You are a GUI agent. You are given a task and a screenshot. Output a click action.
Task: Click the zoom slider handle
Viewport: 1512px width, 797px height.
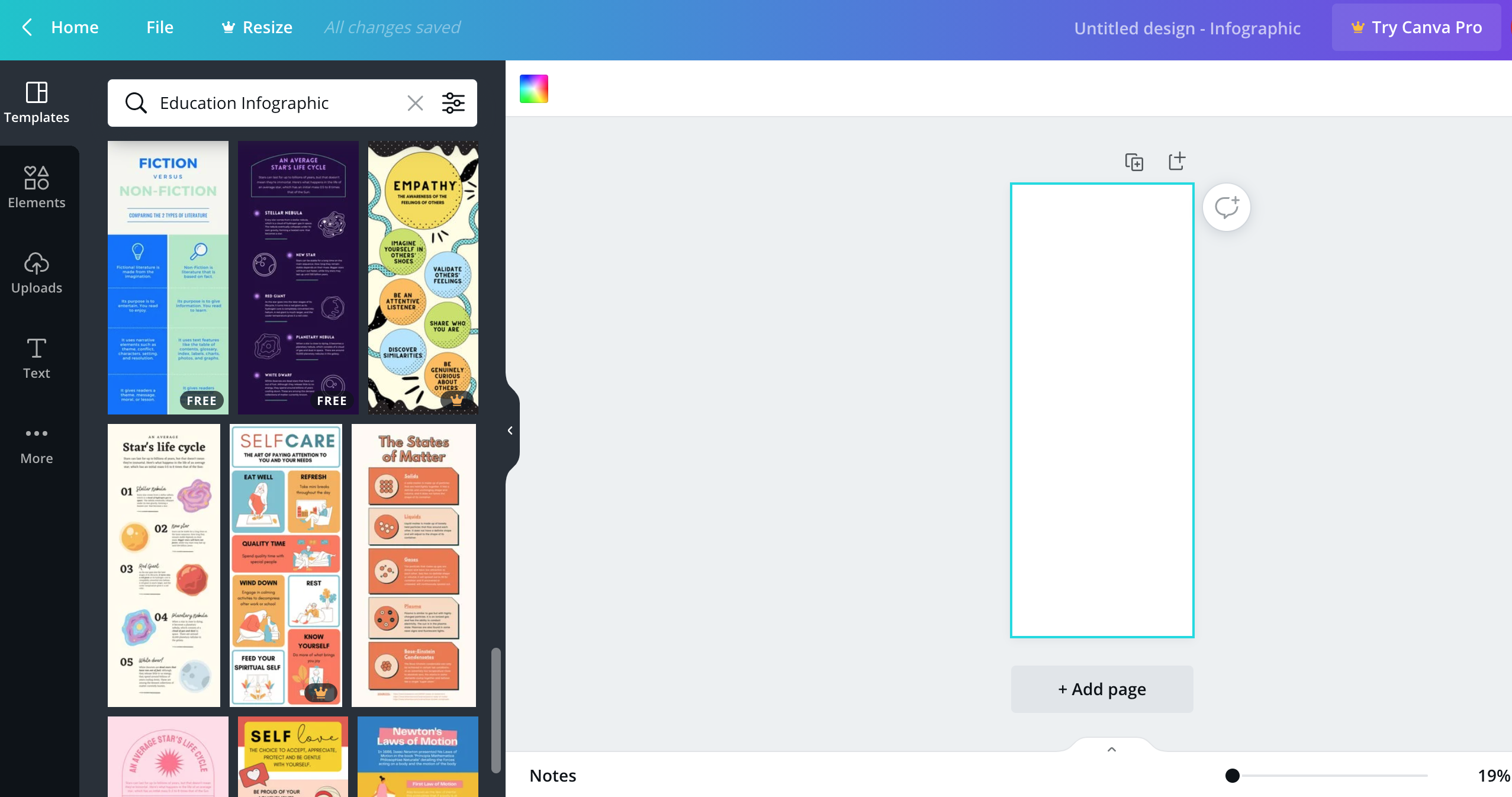[1233, 776]
